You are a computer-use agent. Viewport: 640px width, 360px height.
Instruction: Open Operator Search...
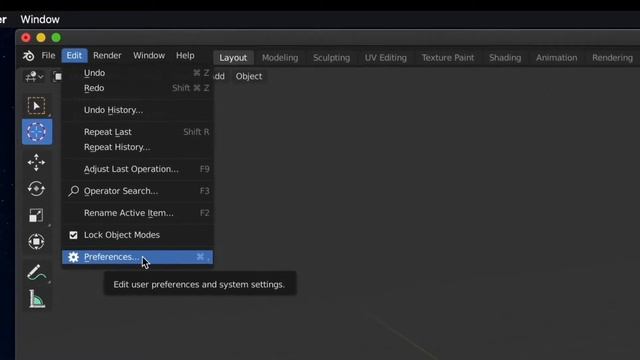137,191
